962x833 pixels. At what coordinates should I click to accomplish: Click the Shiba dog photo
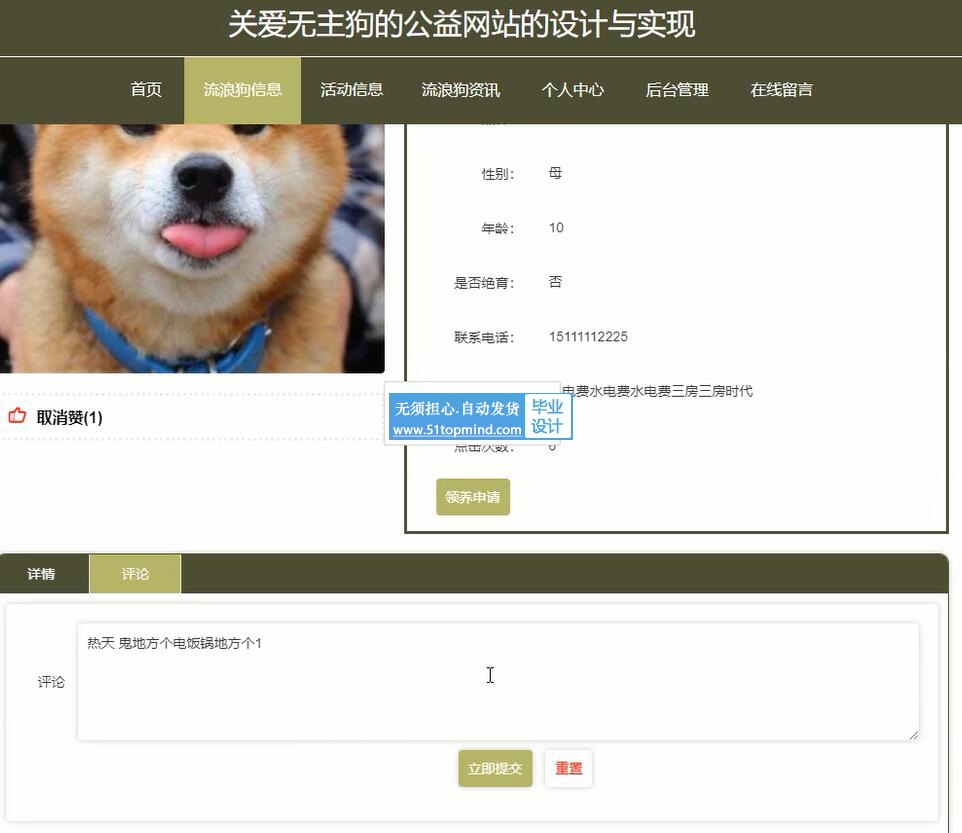[x=192, y=248]
